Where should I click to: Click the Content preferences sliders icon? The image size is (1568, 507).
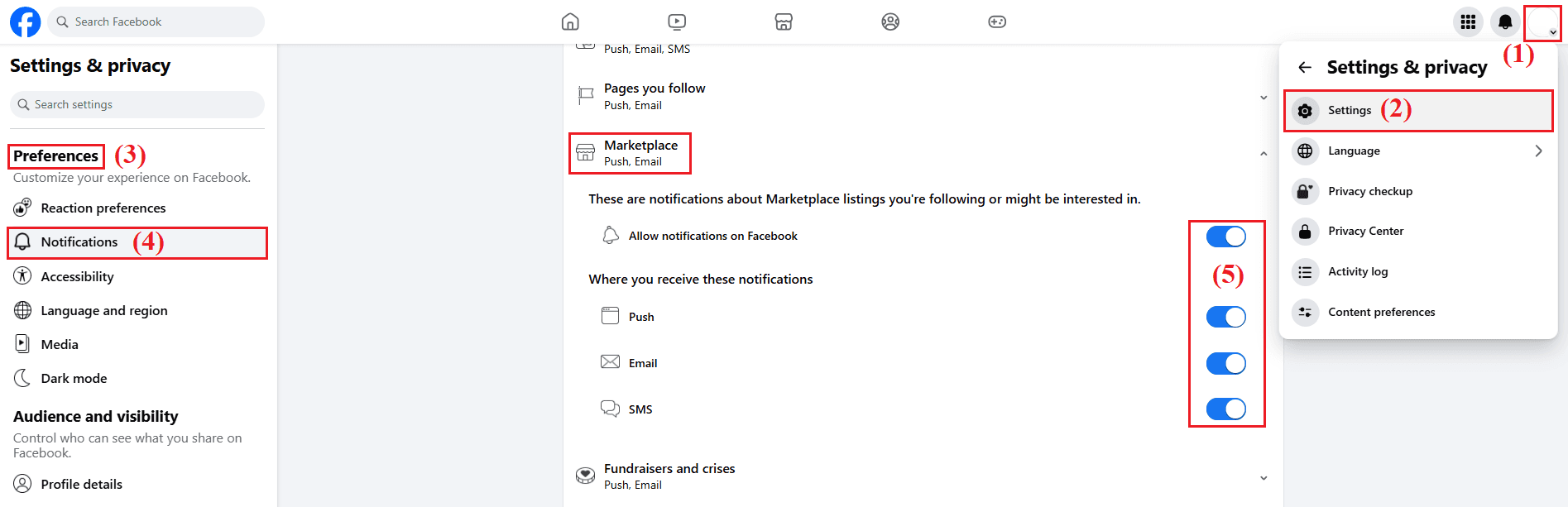click(1305, 312)
